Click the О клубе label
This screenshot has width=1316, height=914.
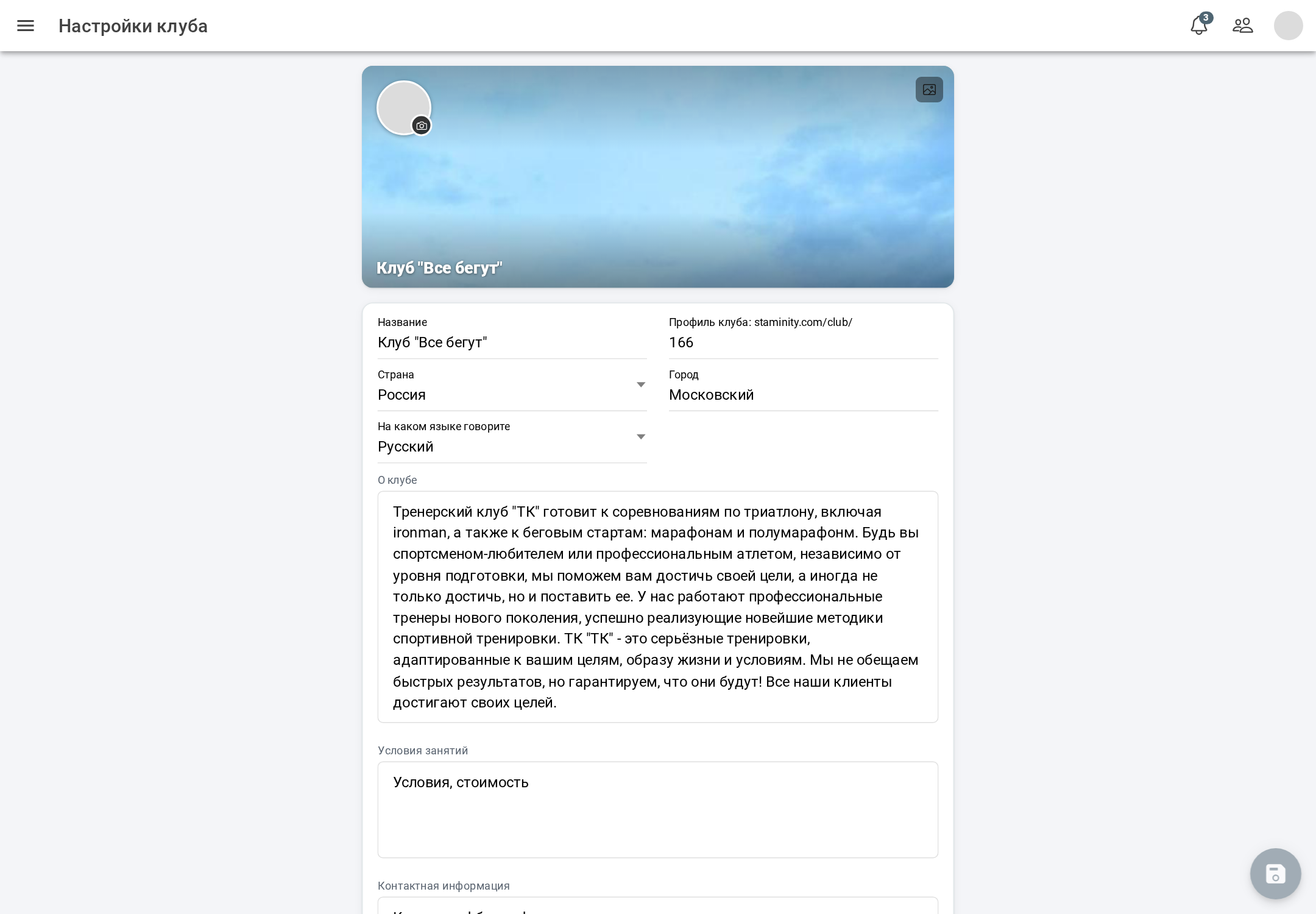397,480
